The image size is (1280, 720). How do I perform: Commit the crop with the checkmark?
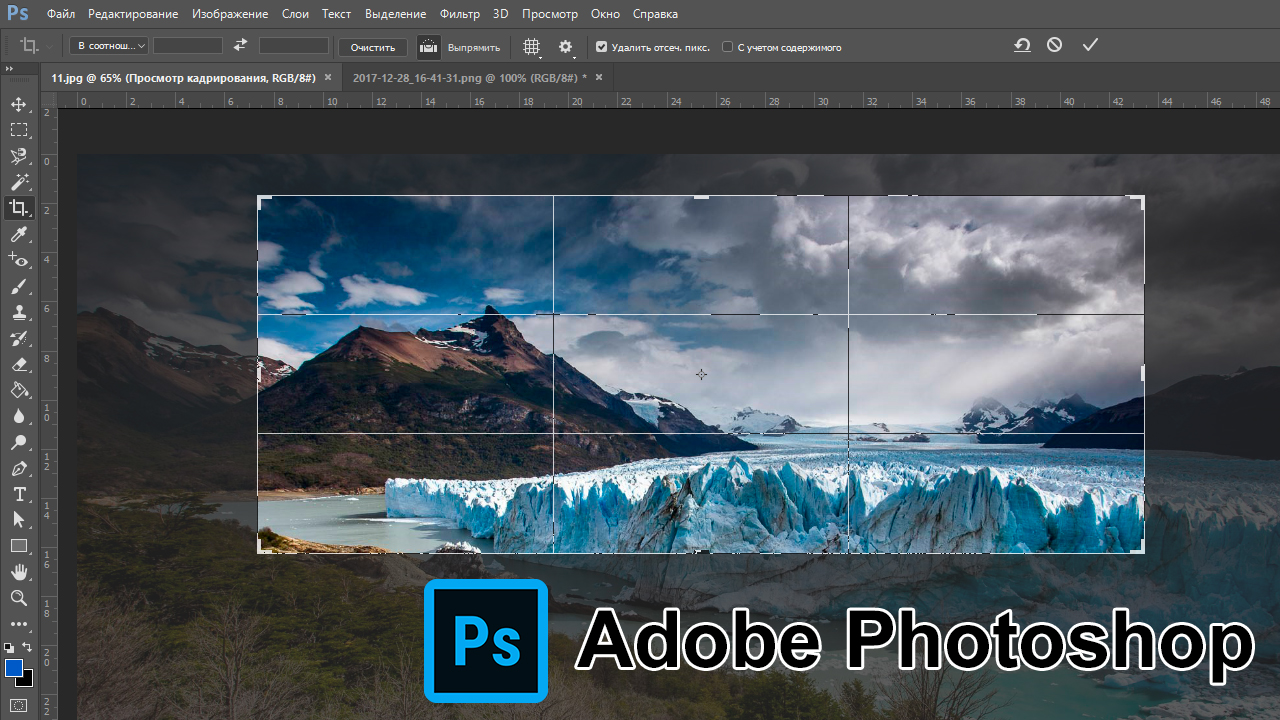tap(1090, 45)
